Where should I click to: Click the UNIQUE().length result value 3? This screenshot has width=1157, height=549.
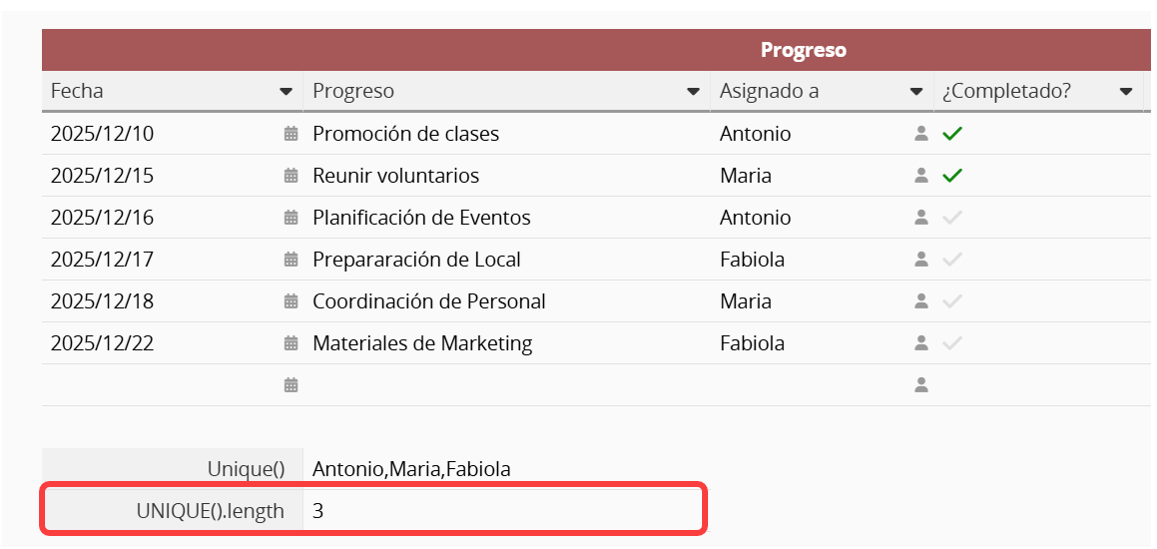[318, 511]
